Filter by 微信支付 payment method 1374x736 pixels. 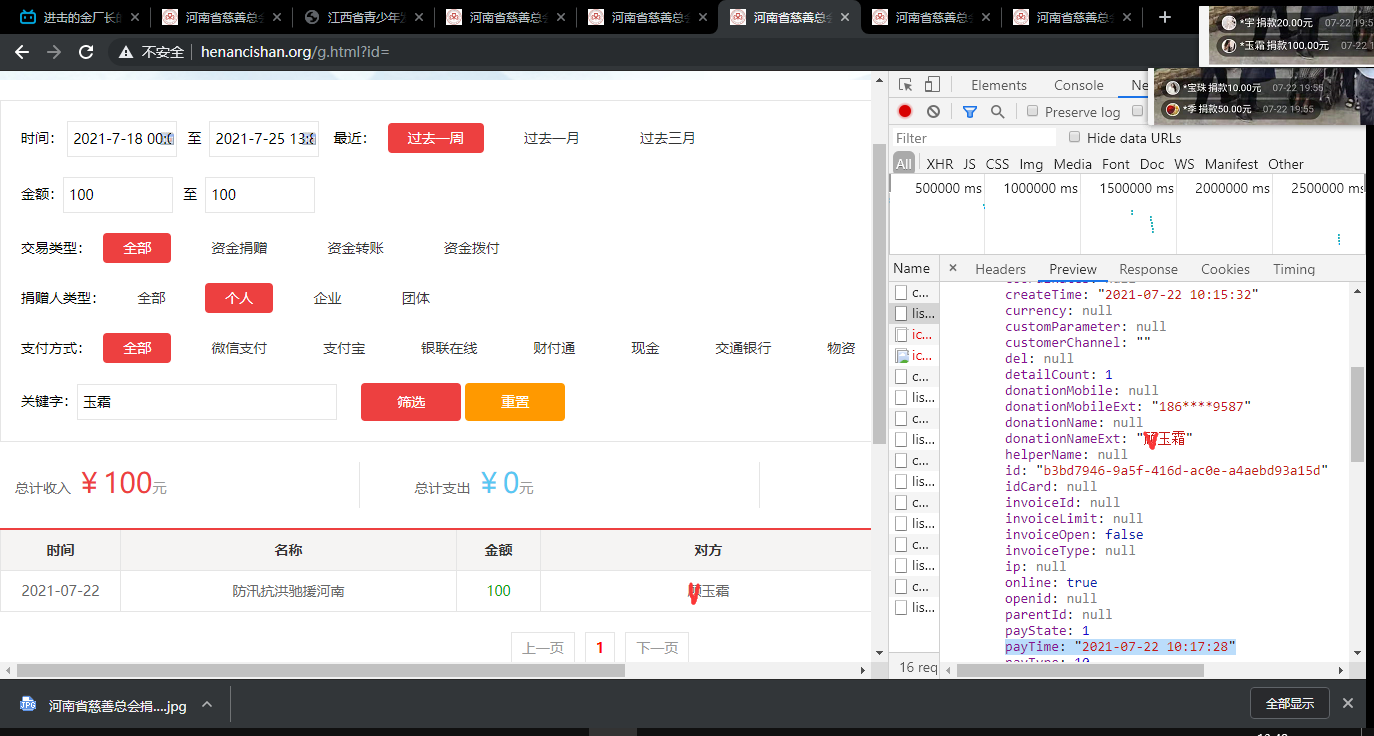[239, 348]
